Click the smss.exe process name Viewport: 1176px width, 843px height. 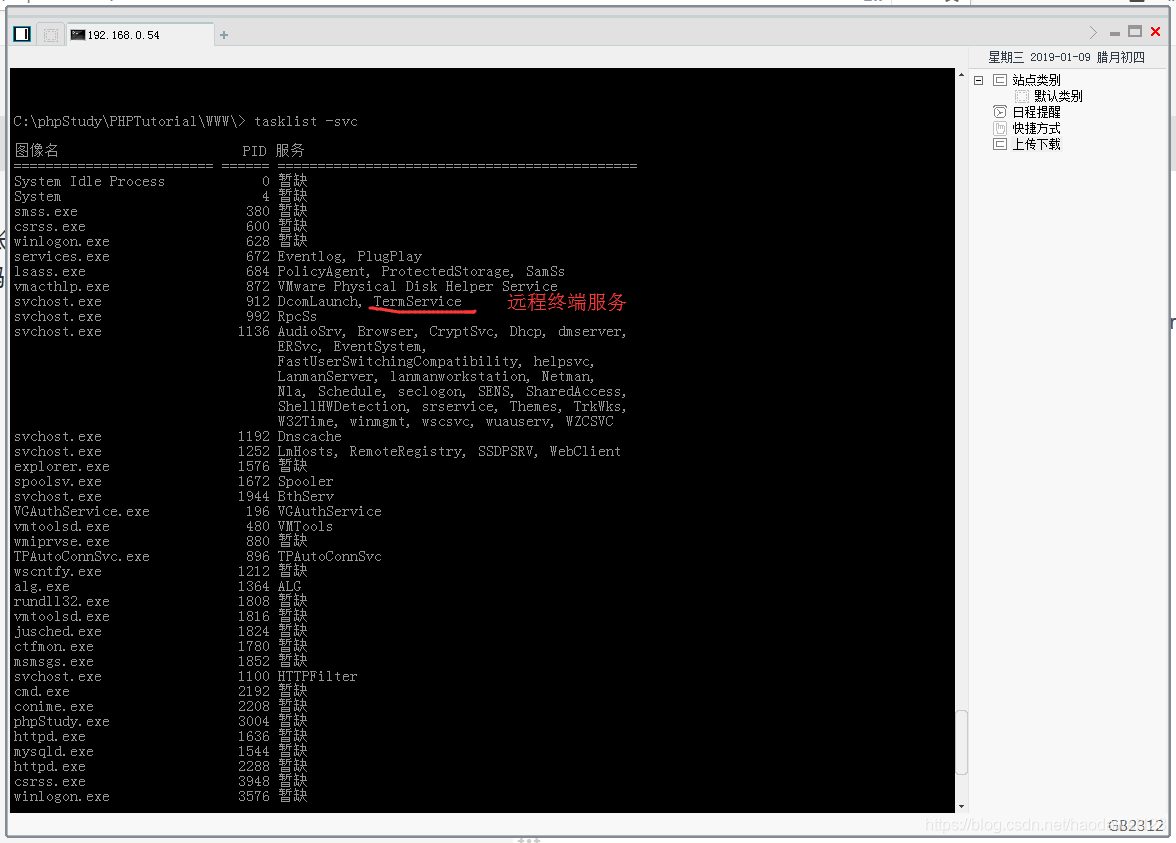point(46,212)
